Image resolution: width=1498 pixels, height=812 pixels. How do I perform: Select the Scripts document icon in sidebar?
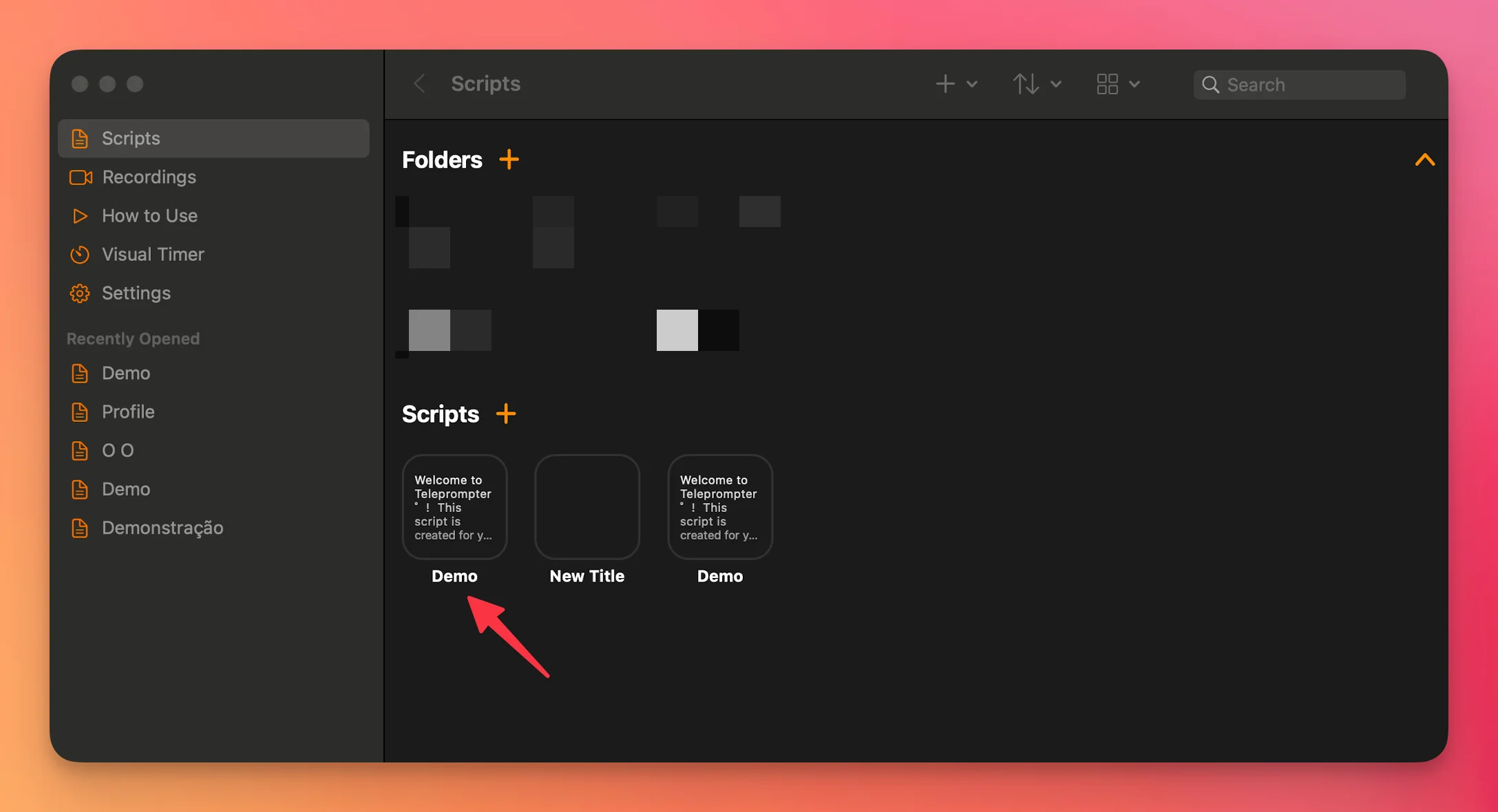click(x=79, y=138)
